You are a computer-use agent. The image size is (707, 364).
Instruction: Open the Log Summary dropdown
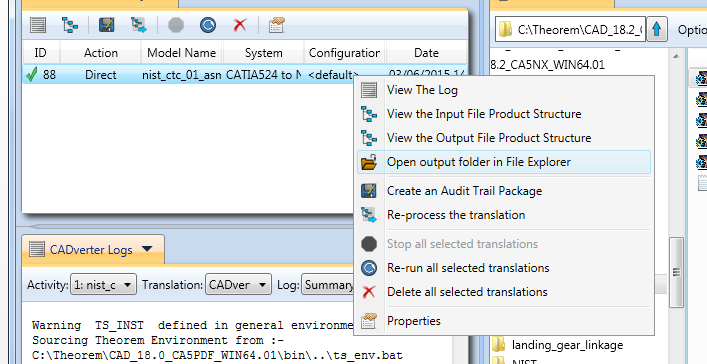[327, 285]
